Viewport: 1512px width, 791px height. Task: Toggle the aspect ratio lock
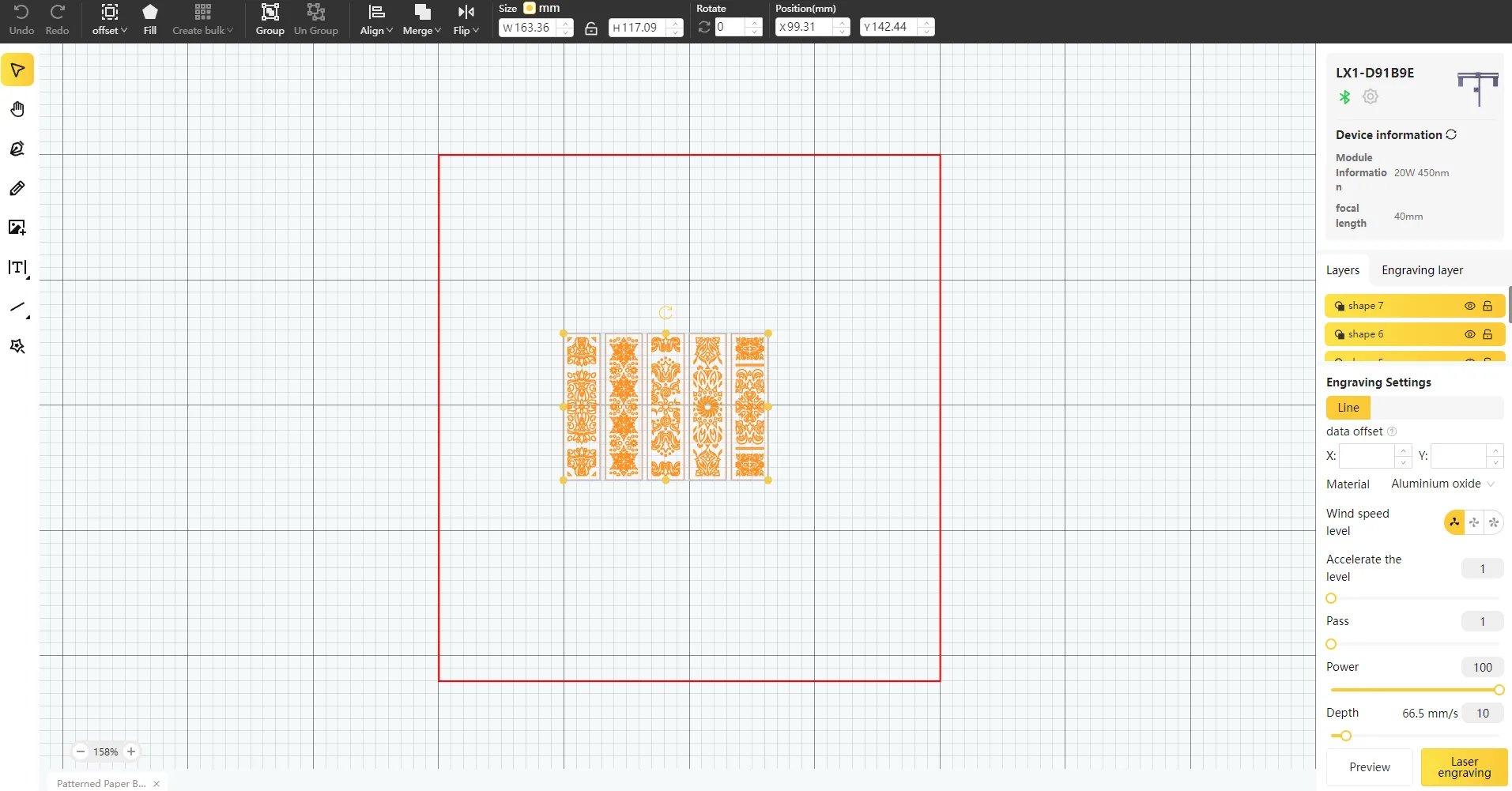pyautogui.click(x=591, y=28)
